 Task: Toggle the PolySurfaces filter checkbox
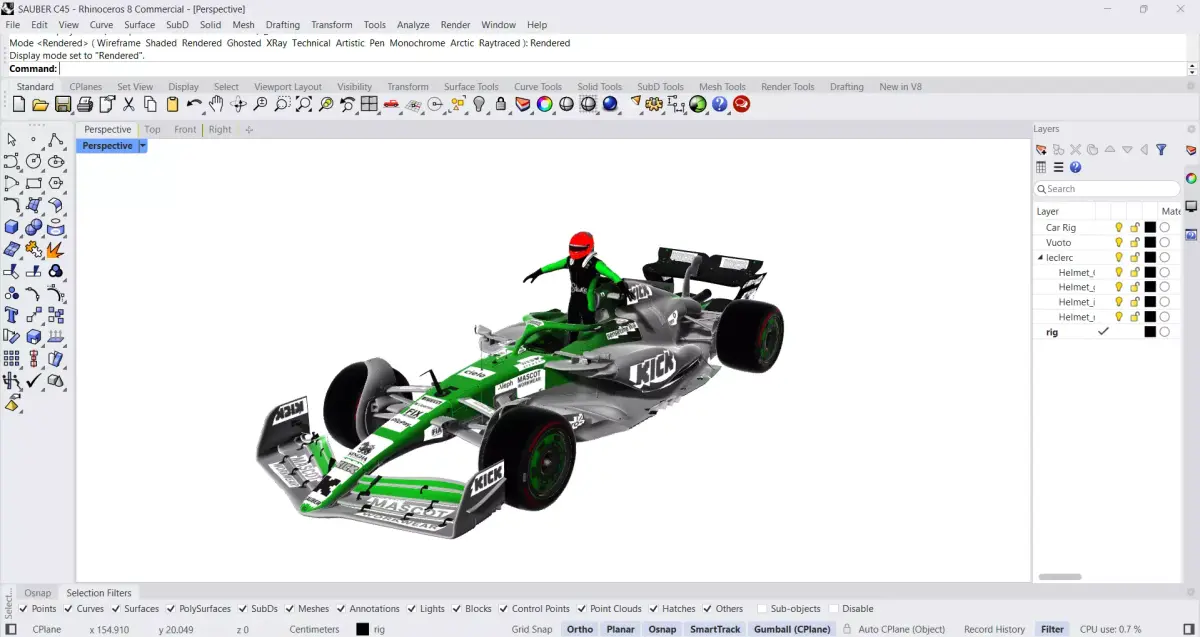(x=171, y=609)
